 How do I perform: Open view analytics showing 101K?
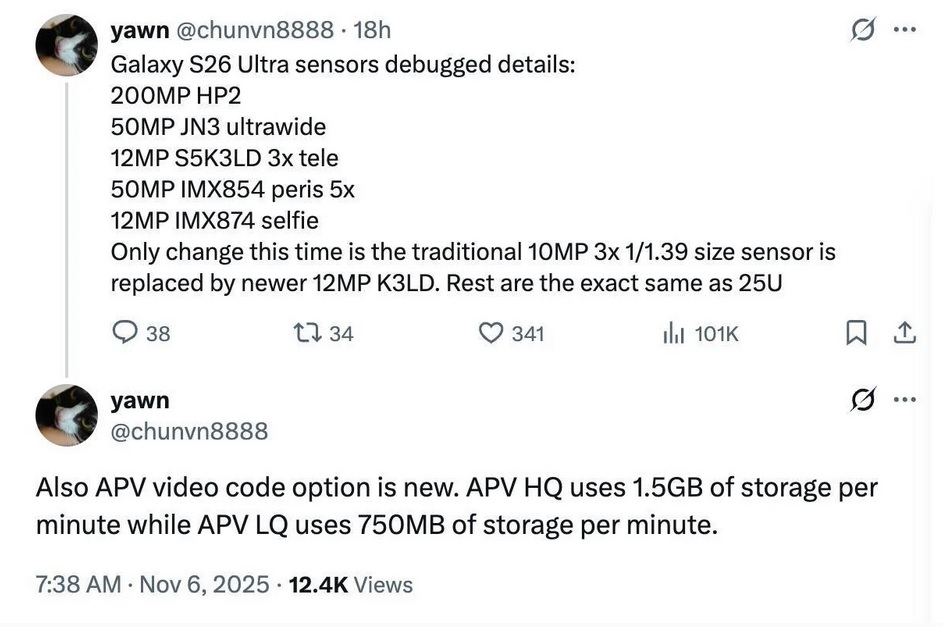pyautogui.click(x=672, y=333)
